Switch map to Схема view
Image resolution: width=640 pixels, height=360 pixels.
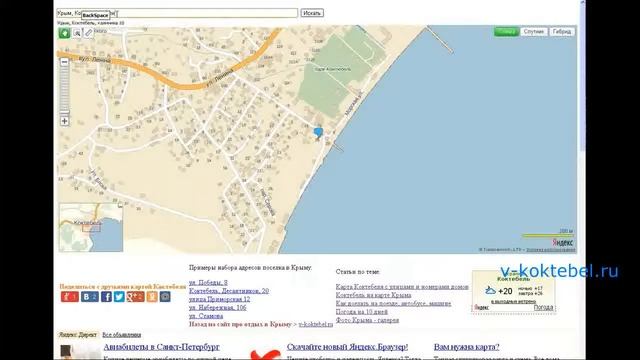506,32
